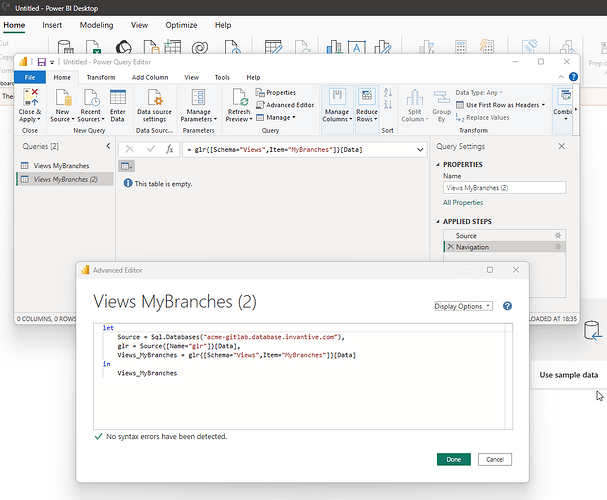Viewport: 607px width, 500px height.
Task: Sort descending using the Z-A icon
Action: click(388, 104)
